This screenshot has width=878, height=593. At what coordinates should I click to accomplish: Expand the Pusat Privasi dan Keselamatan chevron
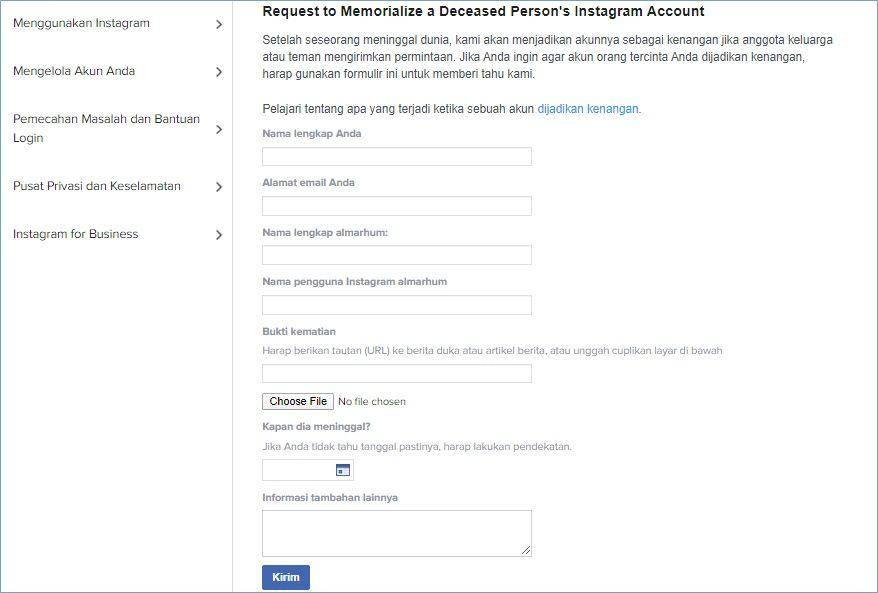[x=219, y=187]
